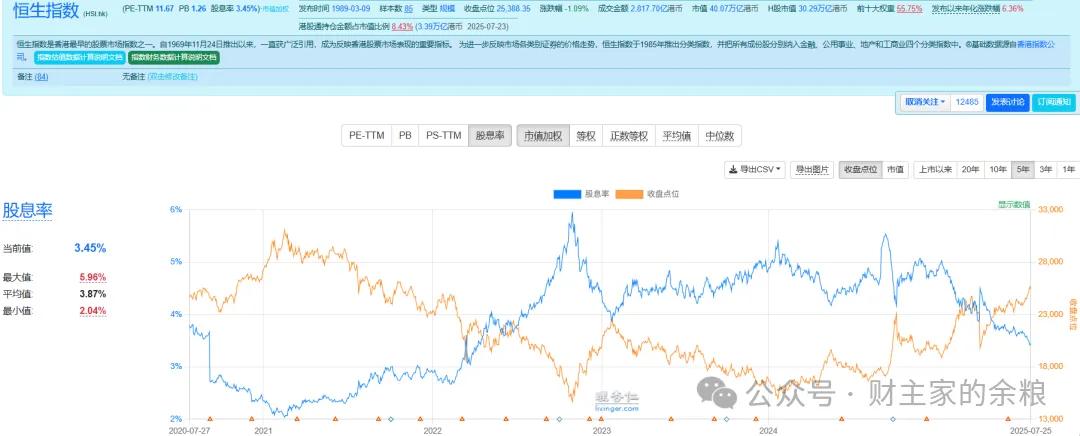
Task: Click the download icon on 导出CSV
Action: coord(734,169)
